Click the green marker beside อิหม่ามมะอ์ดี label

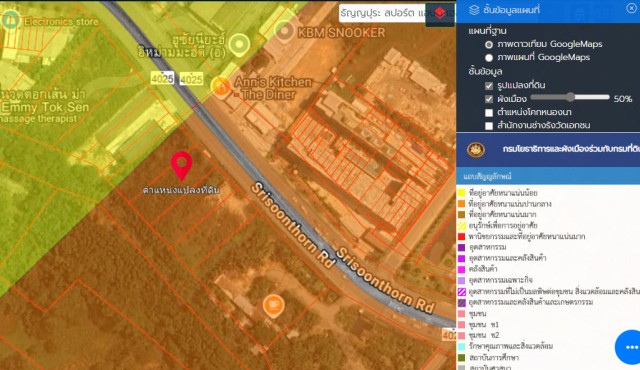point(240,44)
